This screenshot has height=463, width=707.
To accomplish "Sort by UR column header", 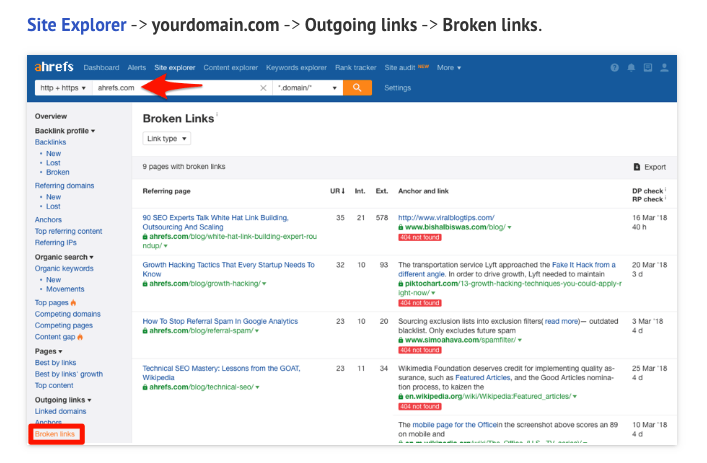I will pyautogui.click(x=337, y=191).
